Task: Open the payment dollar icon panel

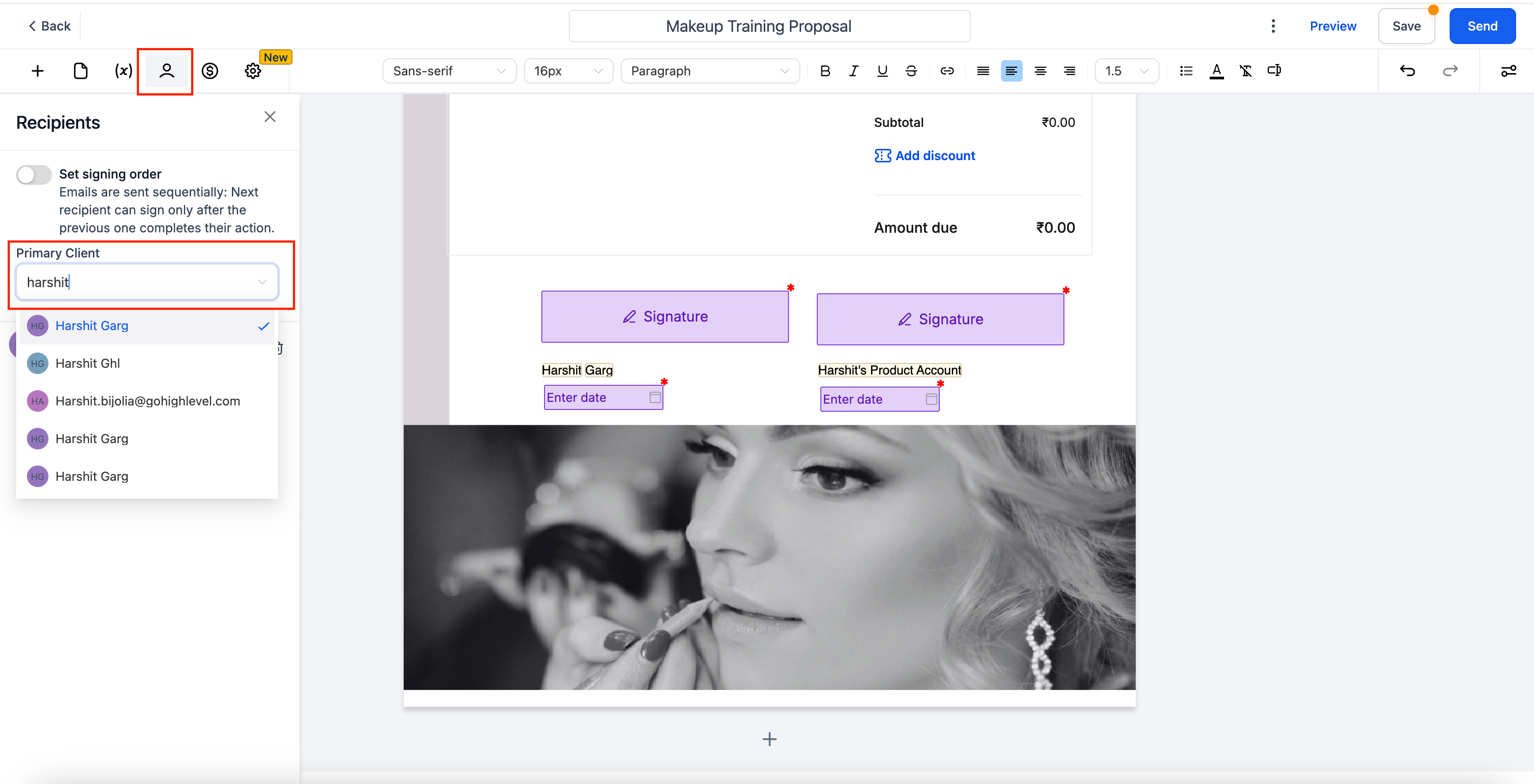Action: pyautogui.click(x=209, y=71)
